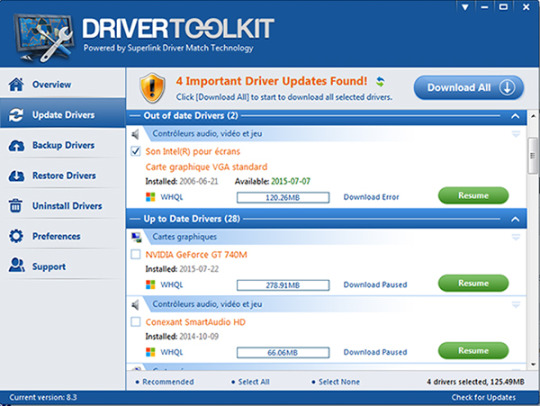Switch to Uninstall Drivers

[63, 205]
